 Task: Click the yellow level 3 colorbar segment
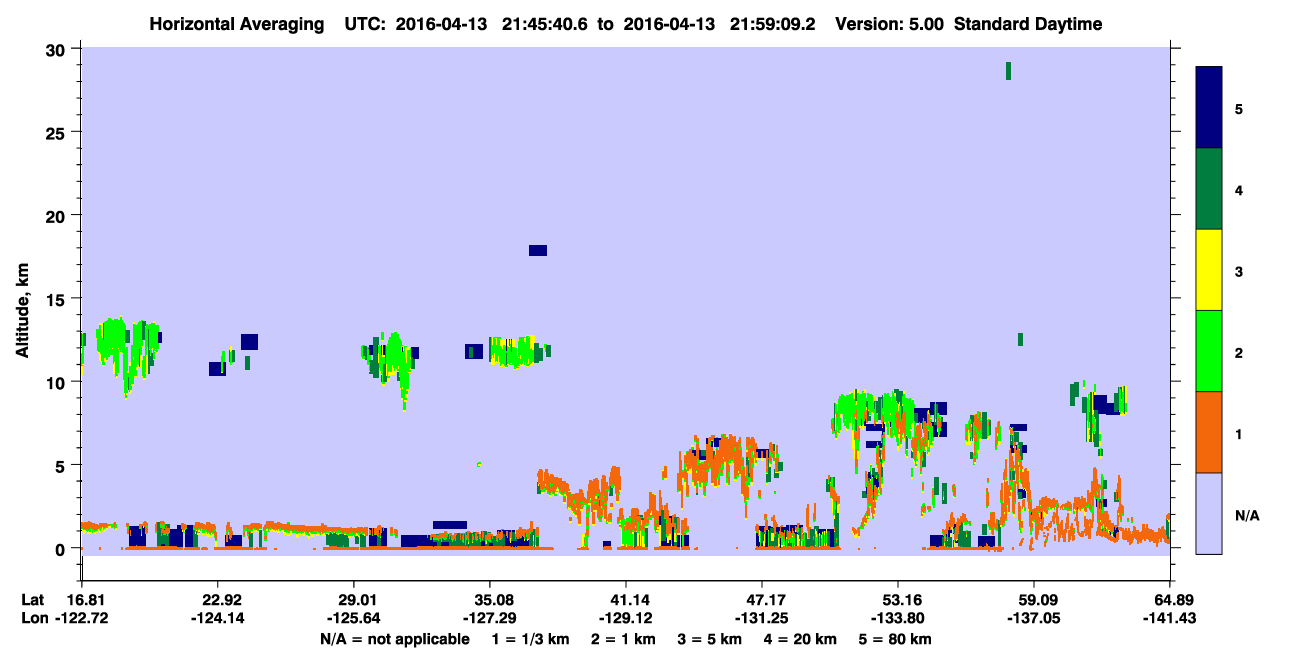(1209, 270)
